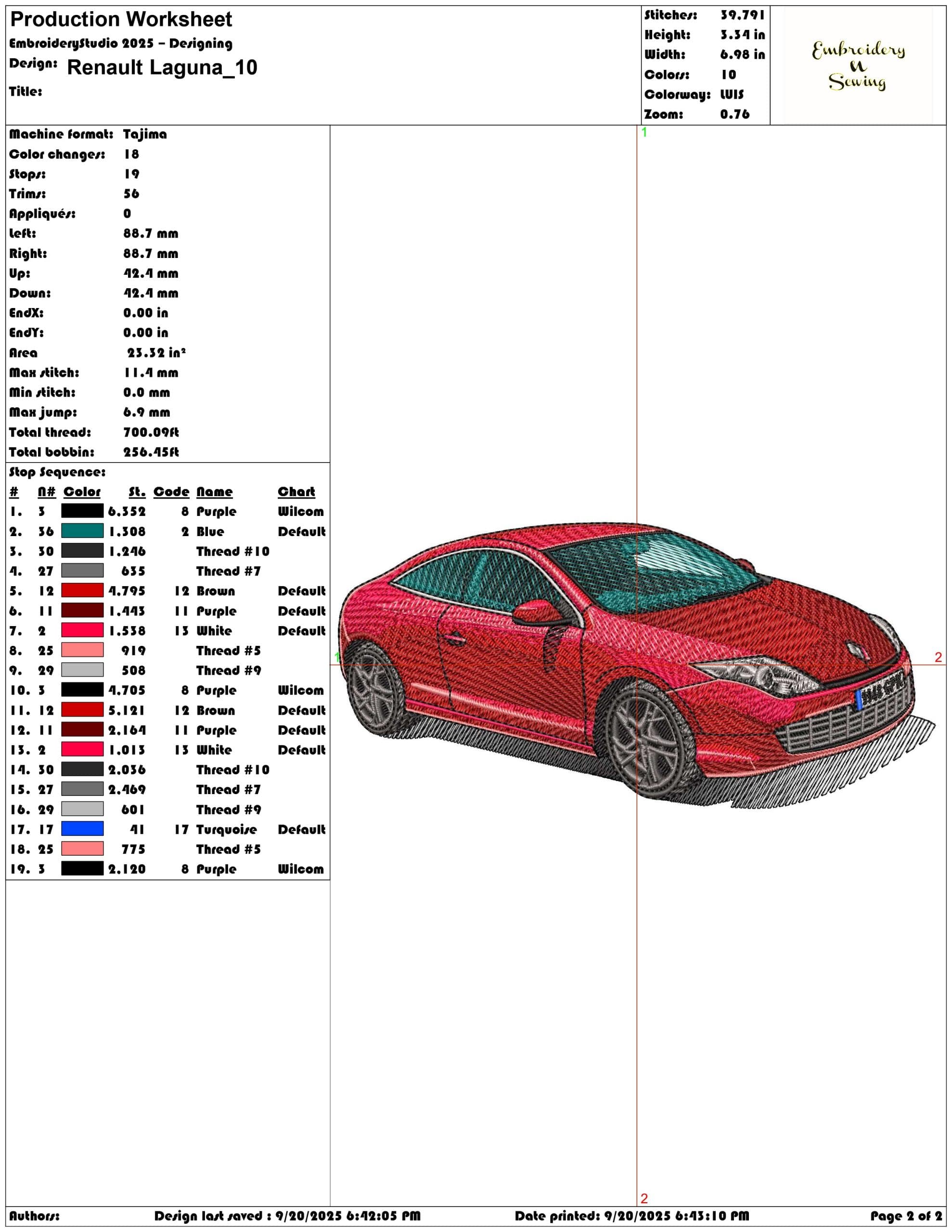
Task: Click 'Thread #10' in stop 3
Action: (233, 551)
